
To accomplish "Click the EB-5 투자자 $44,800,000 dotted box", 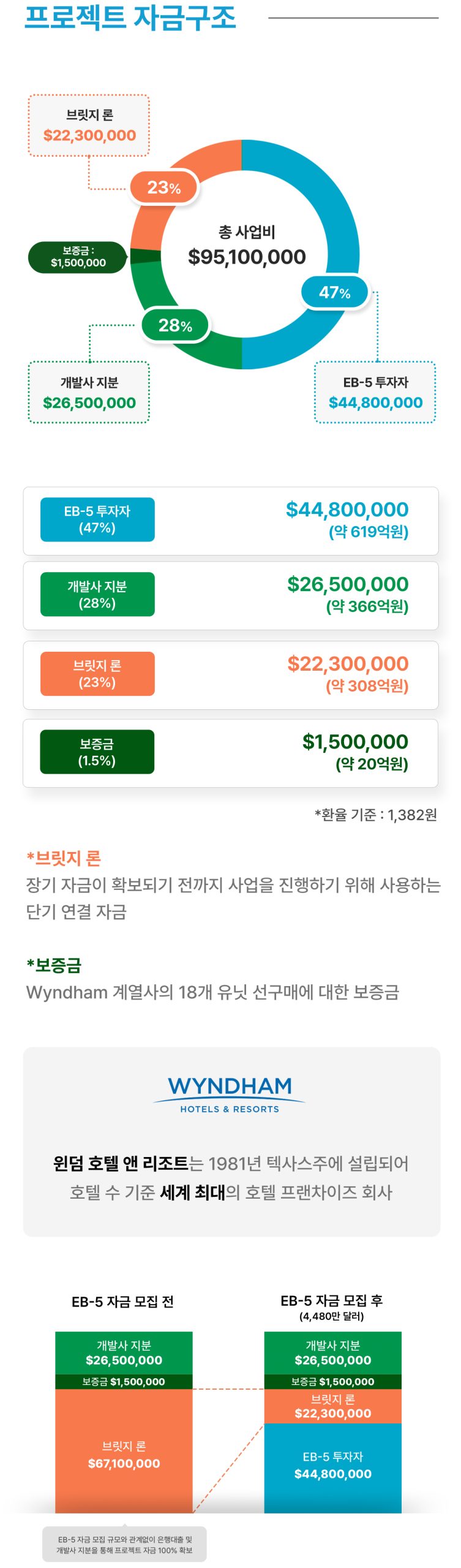I will (375, 393).
